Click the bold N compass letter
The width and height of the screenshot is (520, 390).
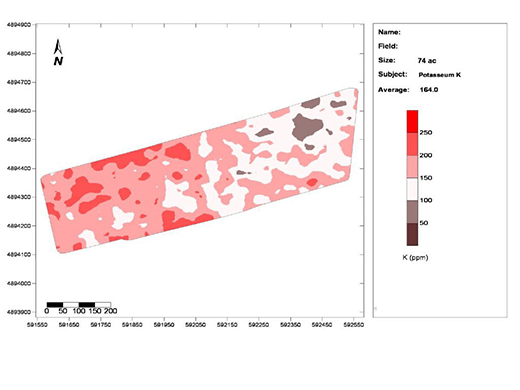coord(58,61)
